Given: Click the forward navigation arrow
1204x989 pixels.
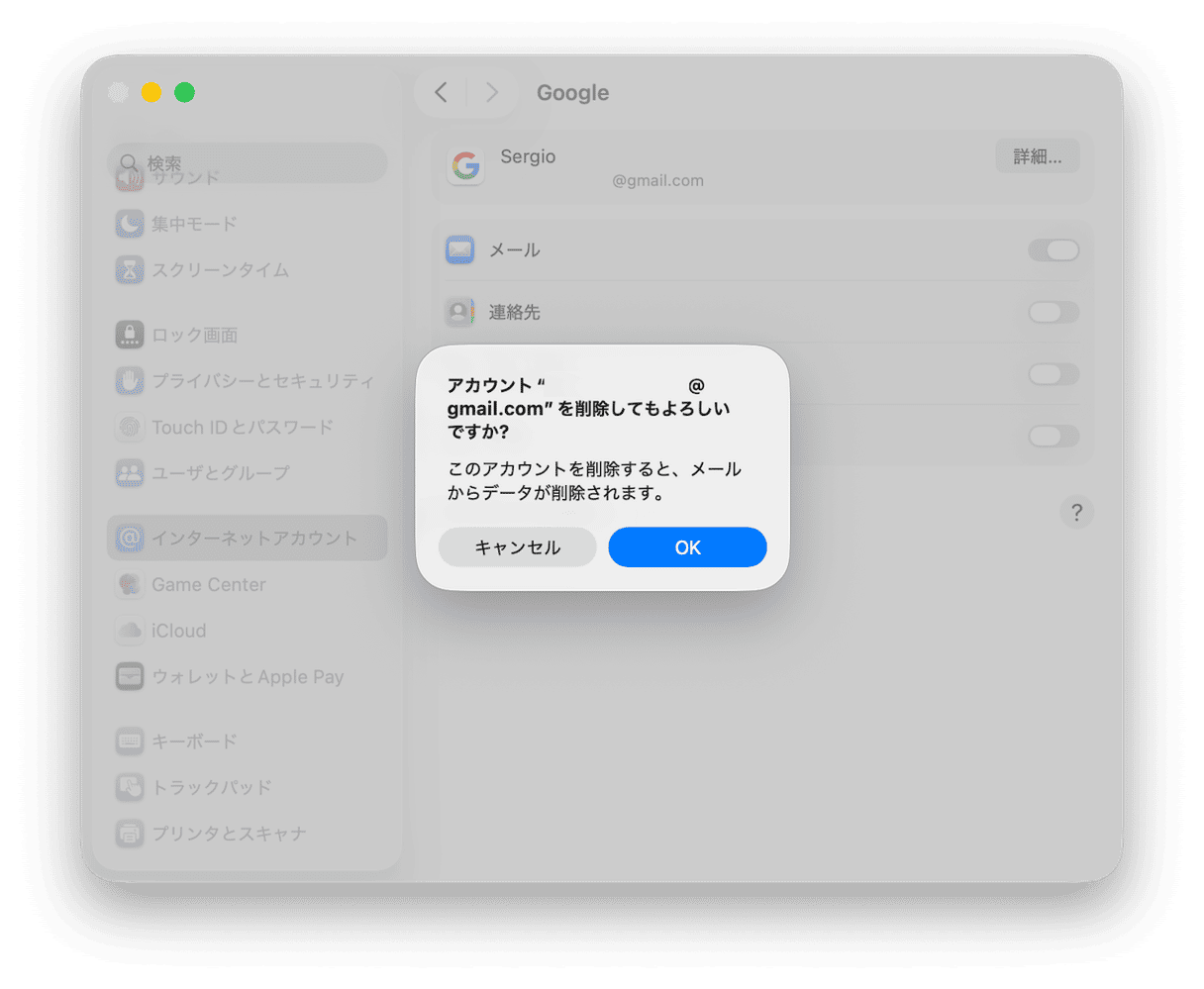Looking at the screenshot, I should (492, 92).
